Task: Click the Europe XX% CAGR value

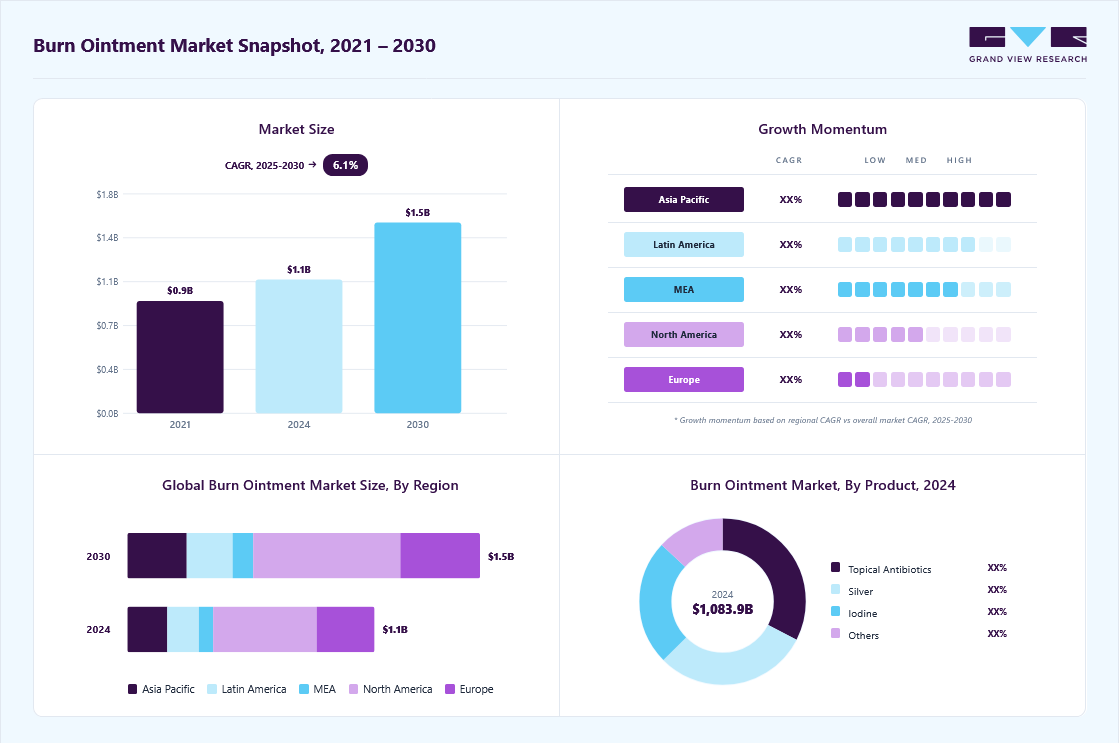Action: pyautogui.click(x=791, y=379)
